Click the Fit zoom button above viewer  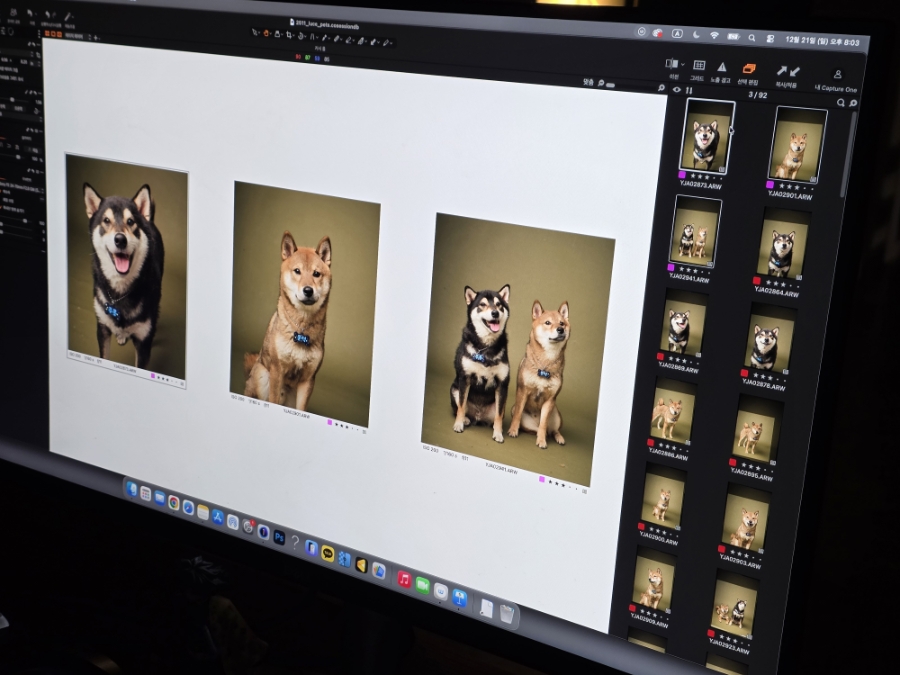(x=588, y=82)
